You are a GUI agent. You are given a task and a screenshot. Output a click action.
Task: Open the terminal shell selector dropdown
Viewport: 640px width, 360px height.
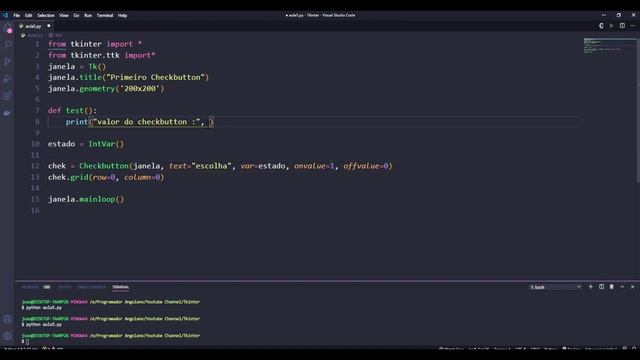click(556, 287)
